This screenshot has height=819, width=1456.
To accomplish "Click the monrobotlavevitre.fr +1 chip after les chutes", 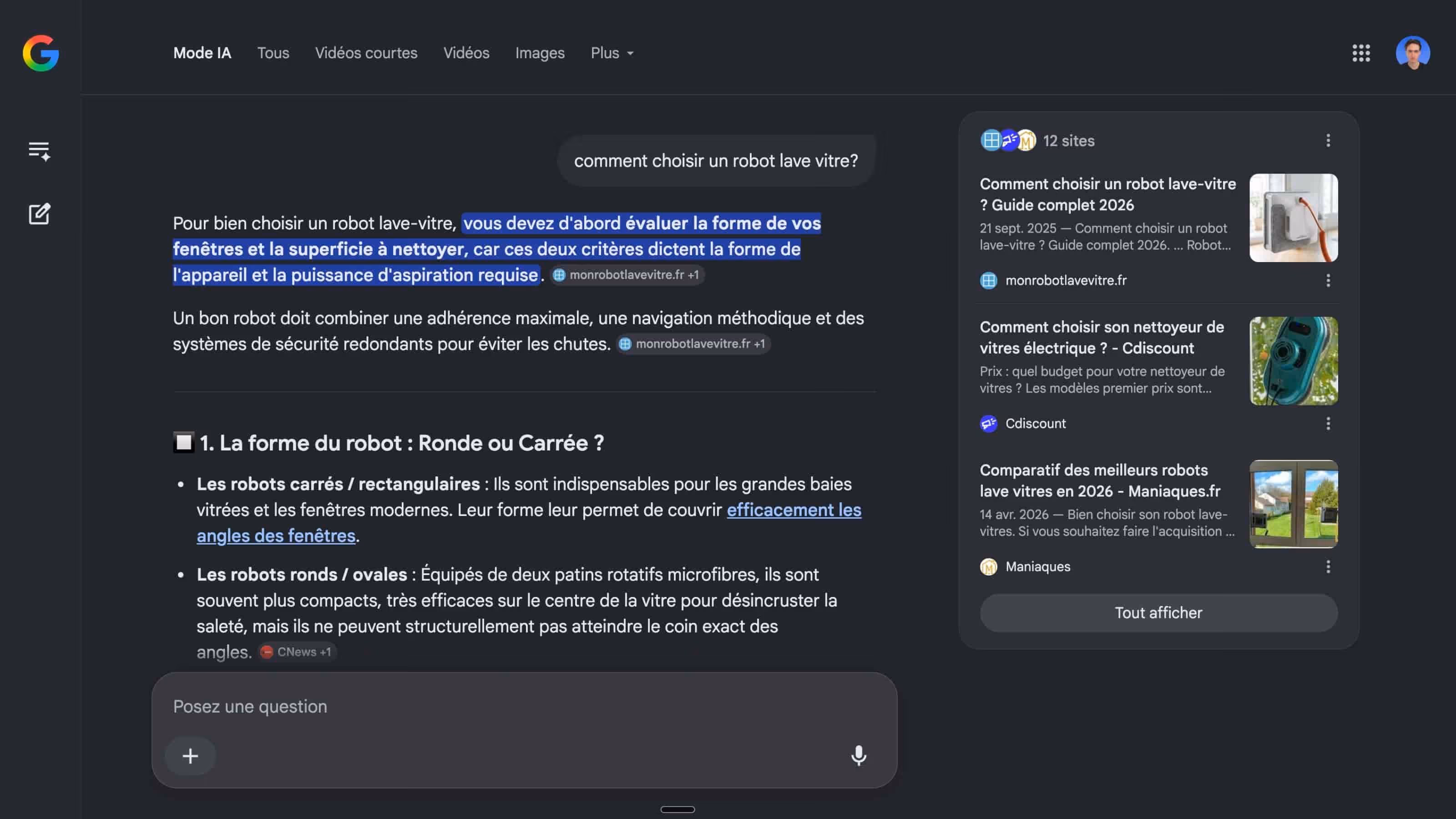I will (x=693, y=344).
